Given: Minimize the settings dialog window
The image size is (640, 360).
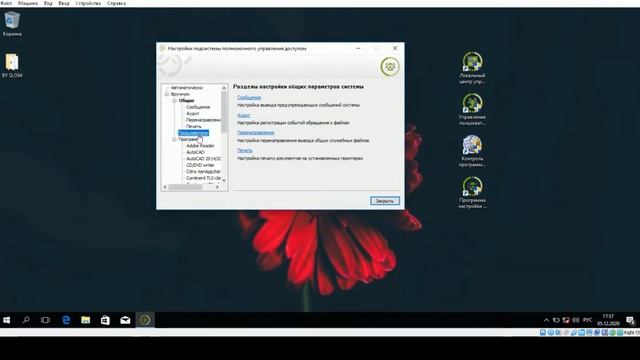Looking at the screenshot, I should 358,48.
